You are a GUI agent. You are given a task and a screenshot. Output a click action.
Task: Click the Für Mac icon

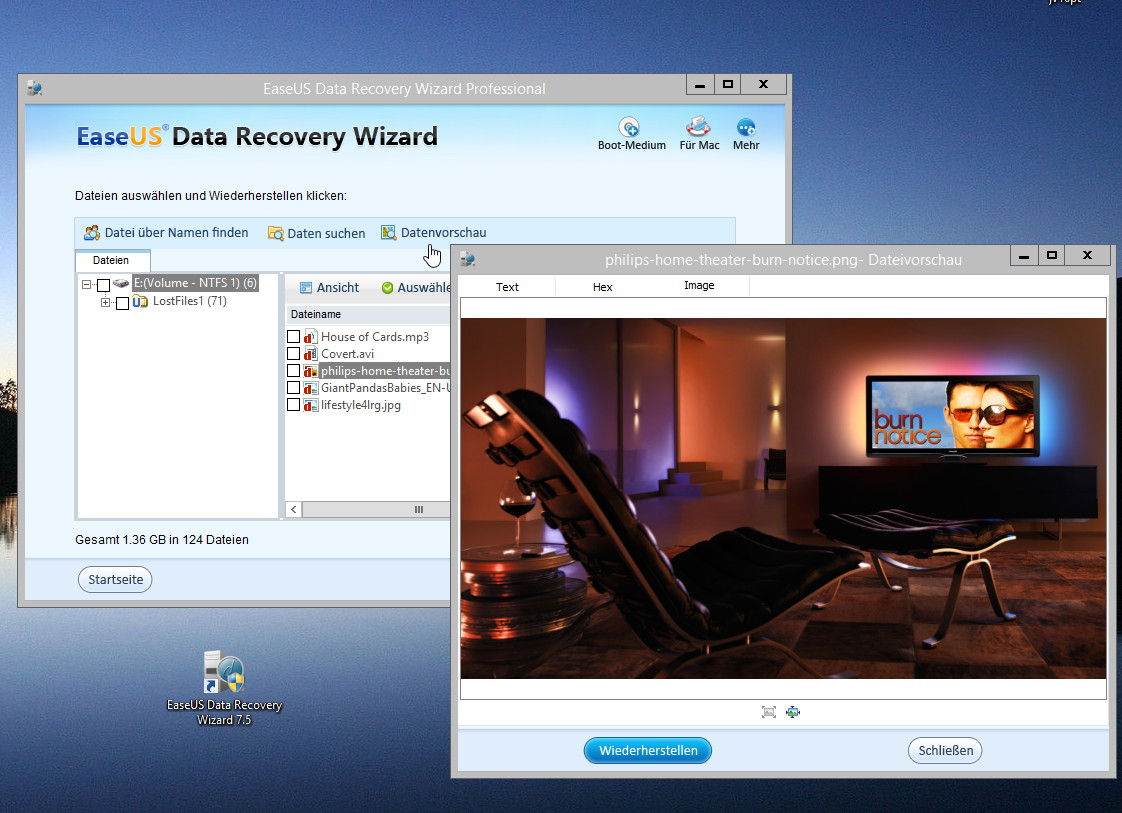tap(698, 128)
